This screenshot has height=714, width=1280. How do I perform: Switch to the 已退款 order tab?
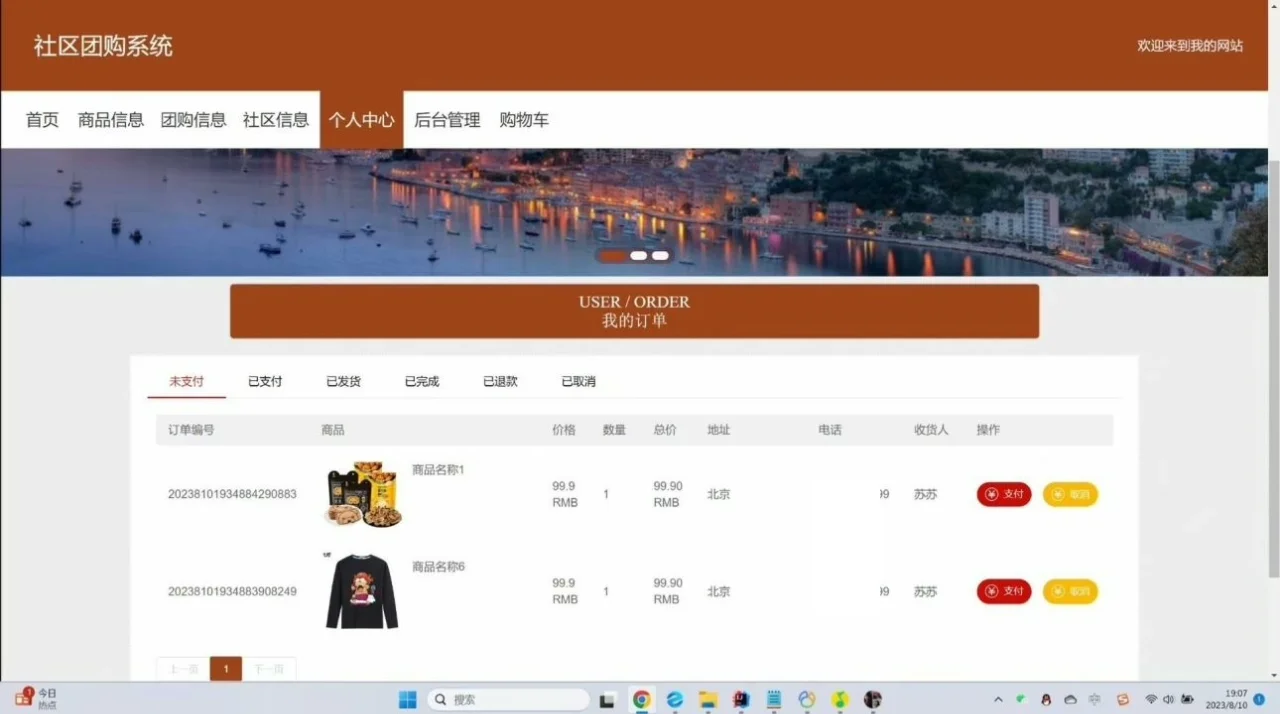click(x=499, y=381)
